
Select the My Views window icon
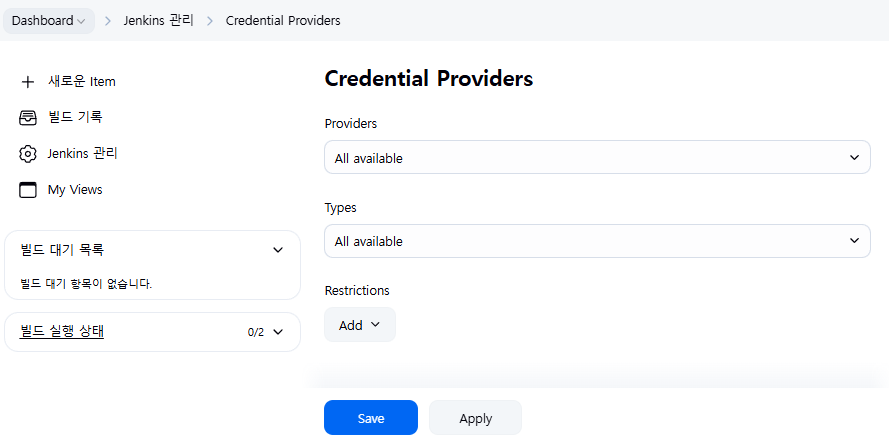click(27, 190)
